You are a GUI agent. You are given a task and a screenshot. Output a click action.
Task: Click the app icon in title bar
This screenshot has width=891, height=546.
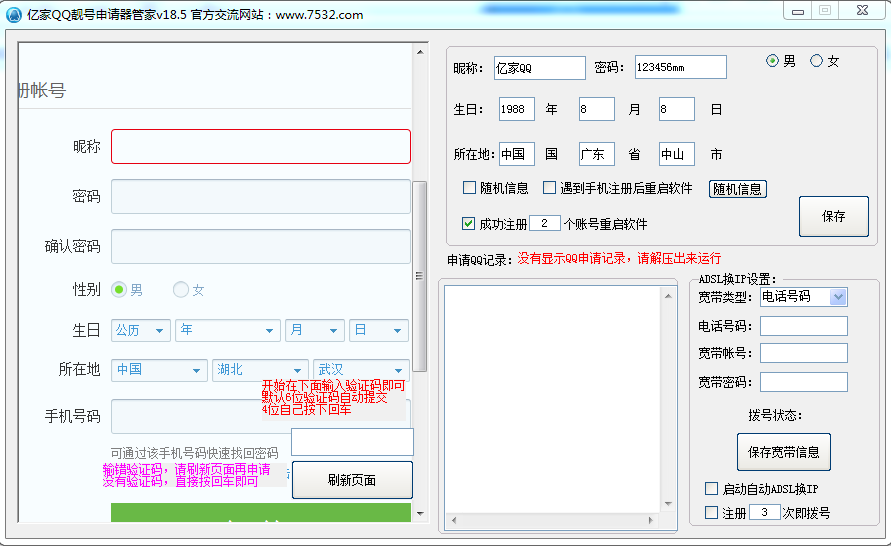pos(14,14)
